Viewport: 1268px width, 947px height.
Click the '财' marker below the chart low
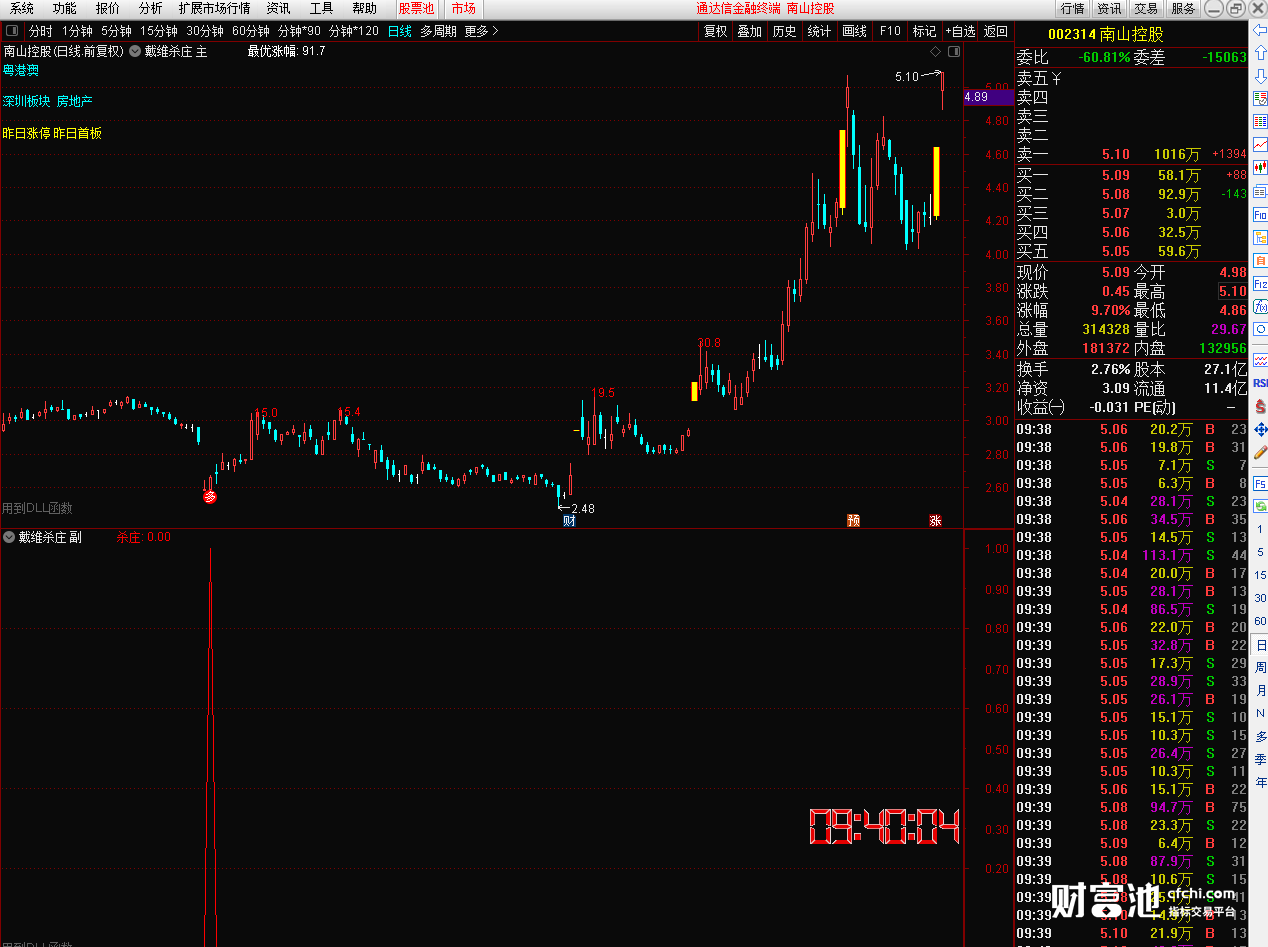(x=569, y=520)
